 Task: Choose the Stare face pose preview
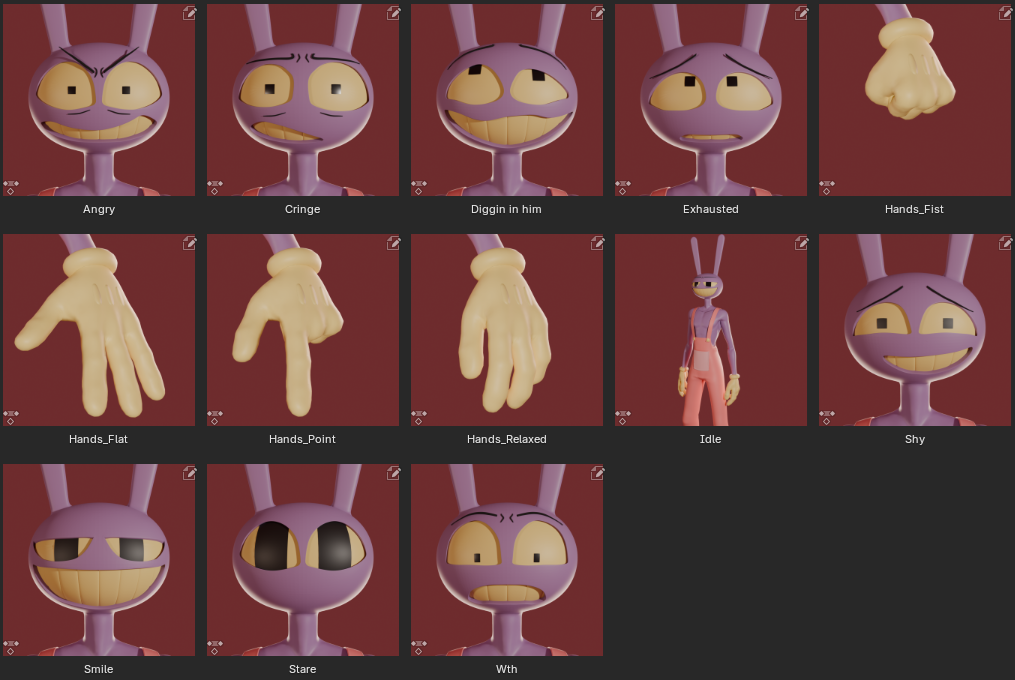tap(303, 560)
